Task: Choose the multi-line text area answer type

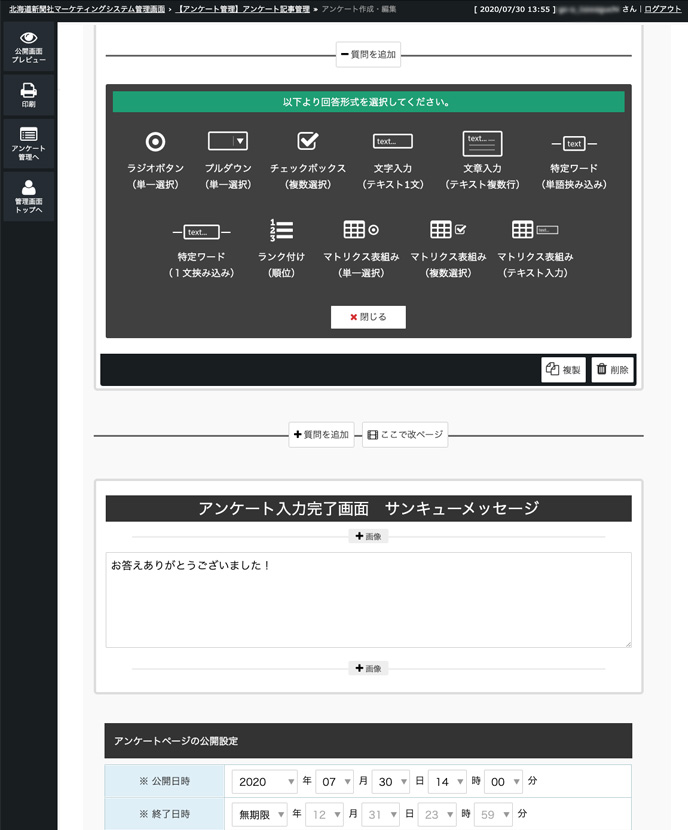Action: point(482,142)
